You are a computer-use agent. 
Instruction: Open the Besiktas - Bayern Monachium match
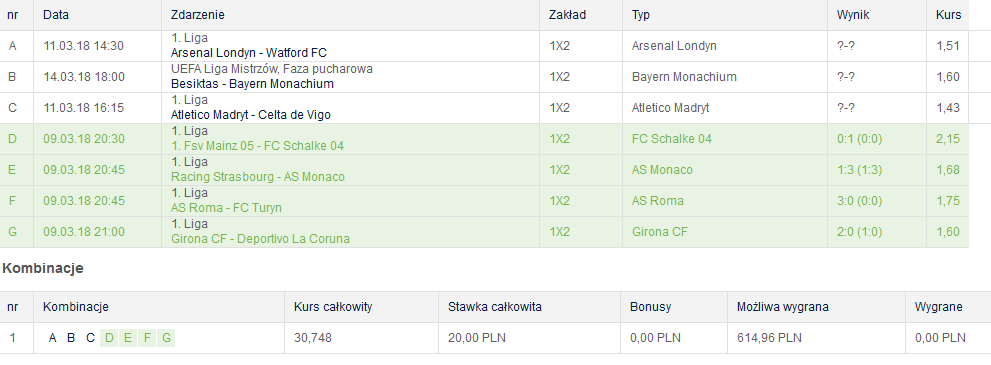252,84
